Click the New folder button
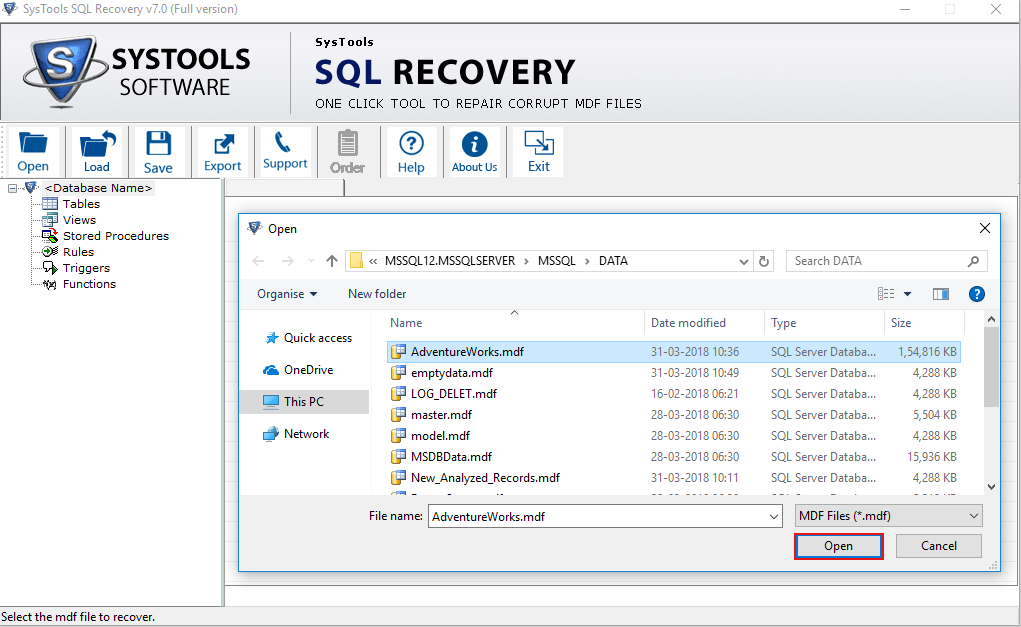1021x627 pixels. pos(377,294)
